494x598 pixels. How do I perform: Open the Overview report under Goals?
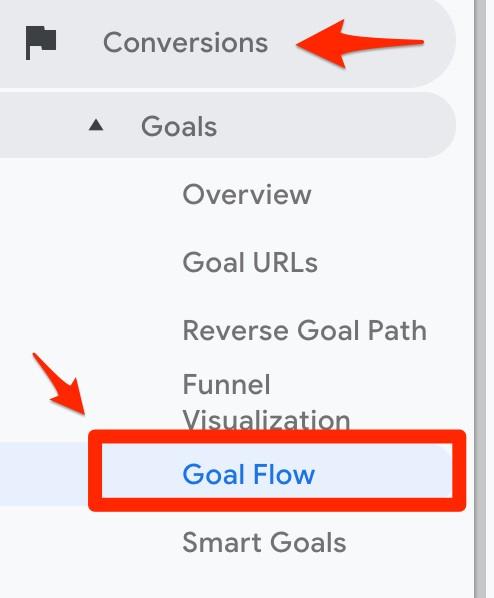click(247, 195)
